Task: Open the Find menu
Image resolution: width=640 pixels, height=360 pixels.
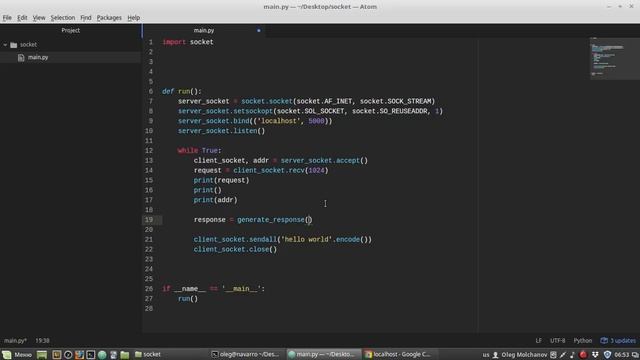Action: 86,18
